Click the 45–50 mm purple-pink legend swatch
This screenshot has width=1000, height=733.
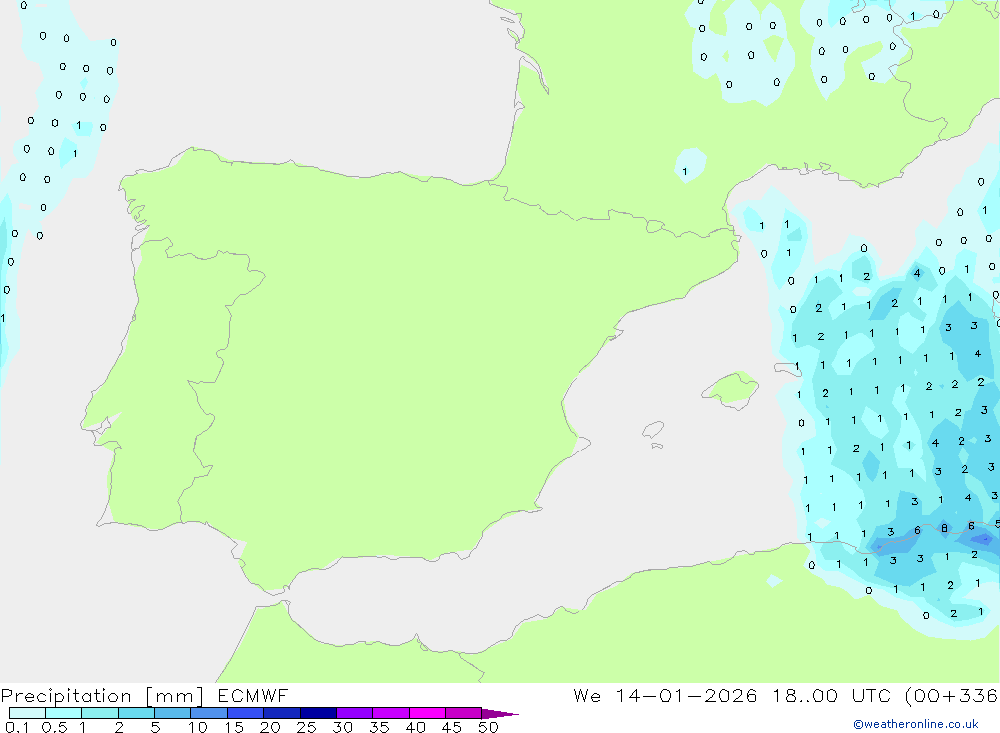tap(464, 713)
